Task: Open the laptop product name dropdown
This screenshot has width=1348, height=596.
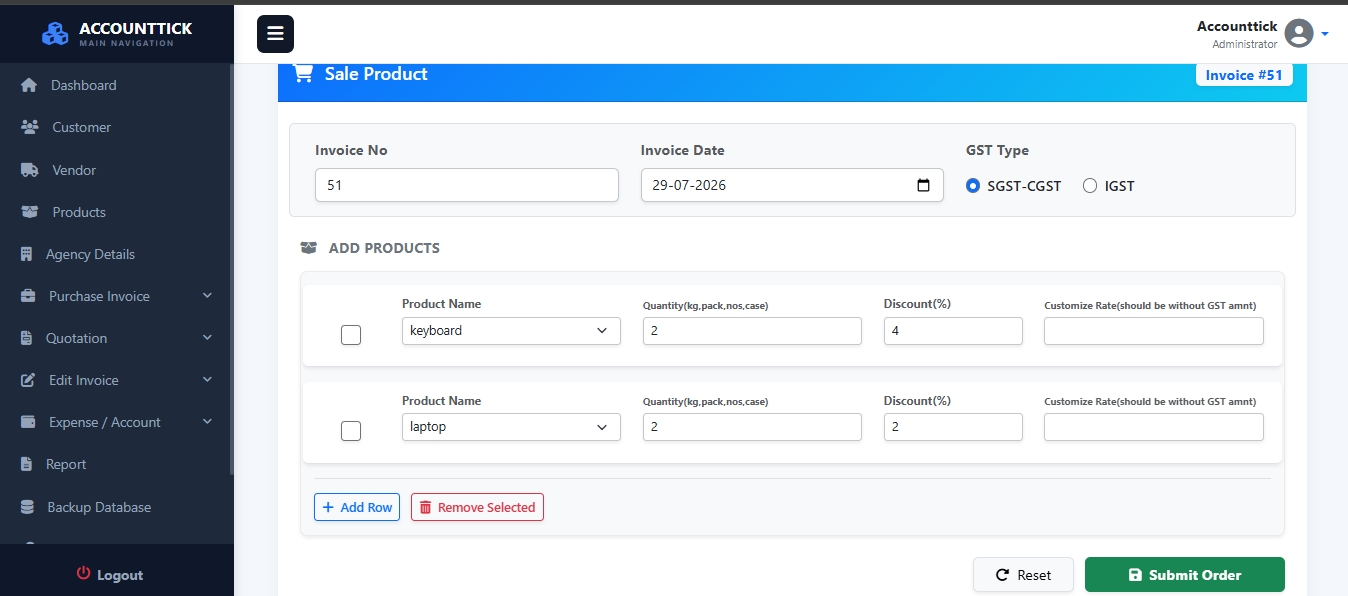Action: (x=511, y=427)
